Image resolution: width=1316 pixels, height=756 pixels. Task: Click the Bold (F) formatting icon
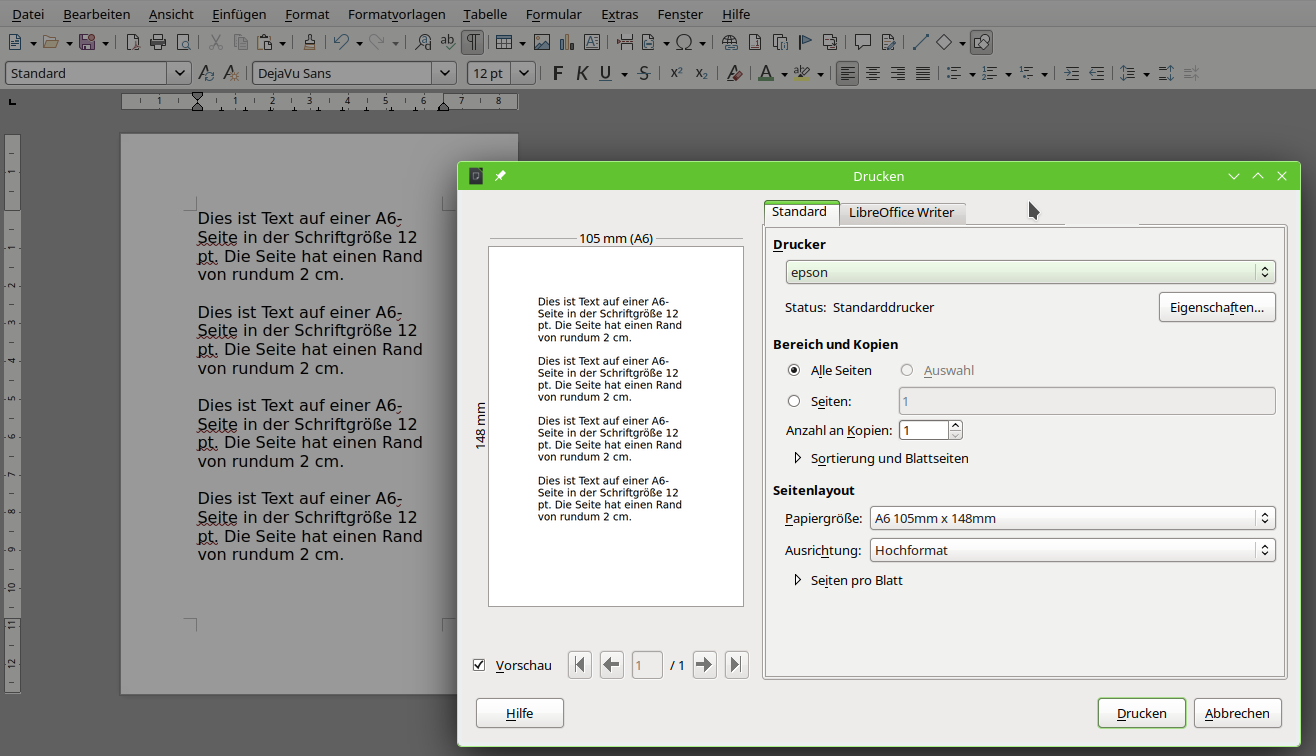tap(558, 73)
